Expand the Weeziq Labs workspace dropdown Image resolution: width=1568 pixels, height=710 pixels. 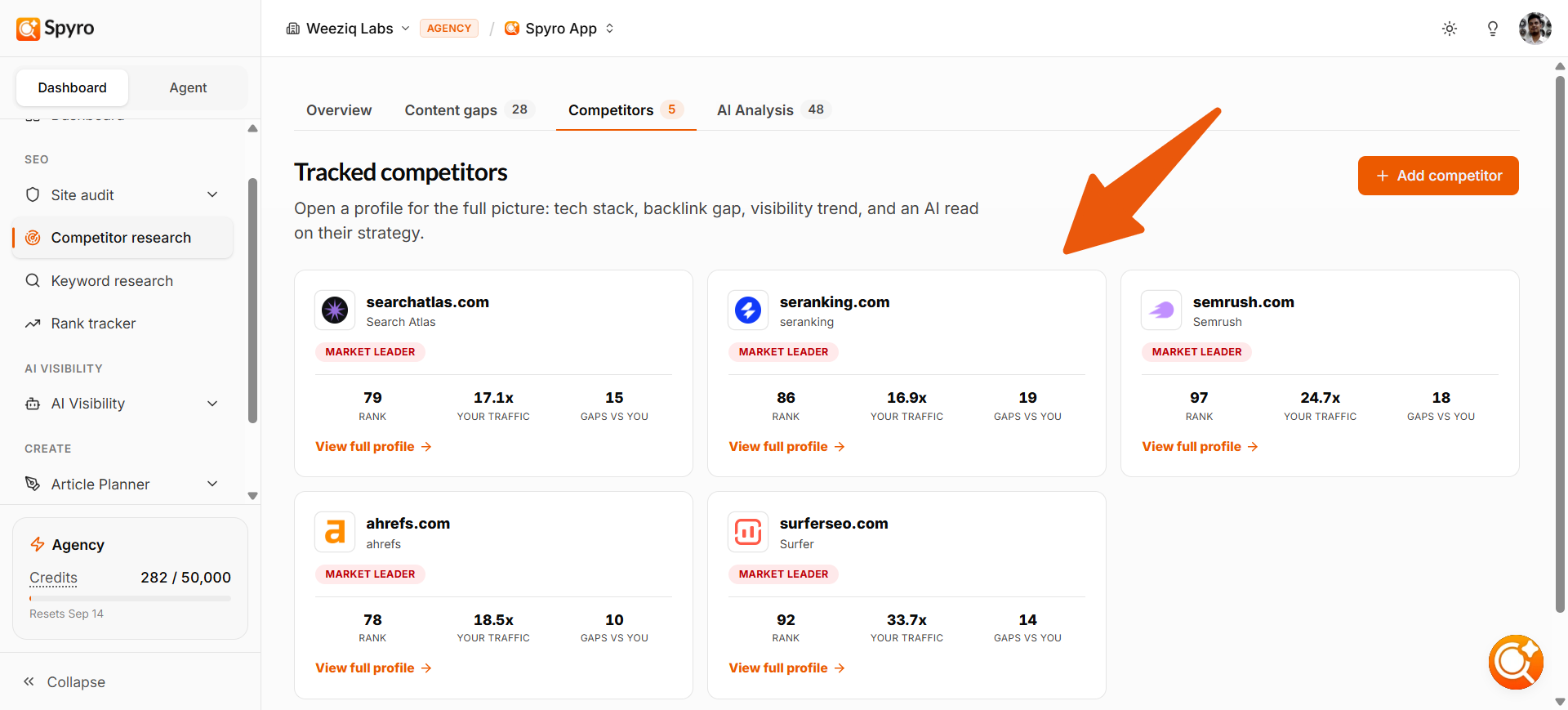pos(405,29)
